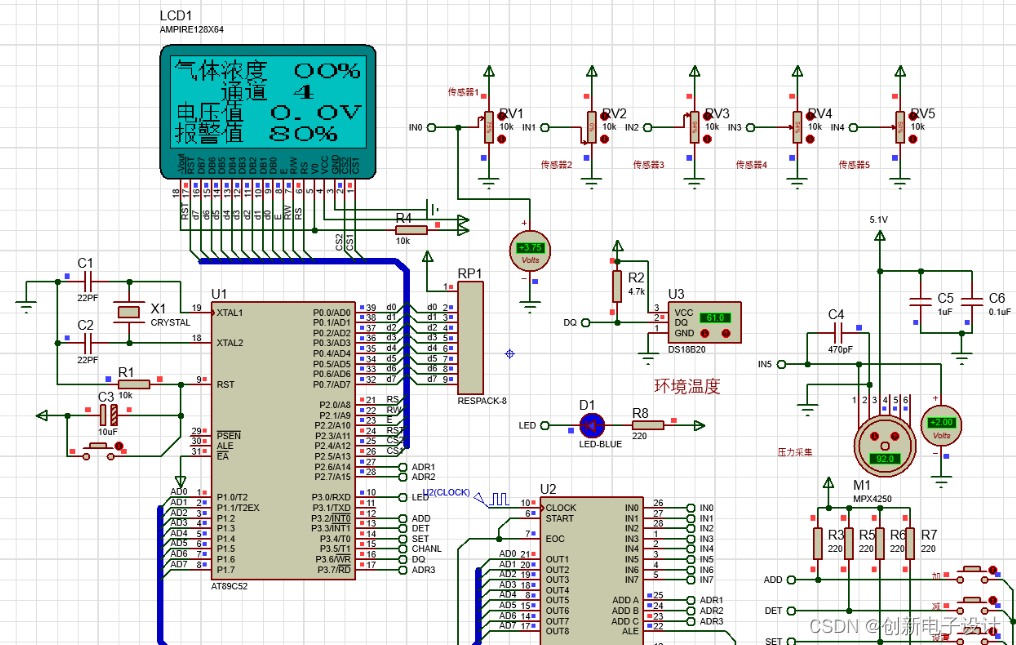Select capacitor C5 1uF
This screenshot has width=1016, height=645.
coord(921,301)
